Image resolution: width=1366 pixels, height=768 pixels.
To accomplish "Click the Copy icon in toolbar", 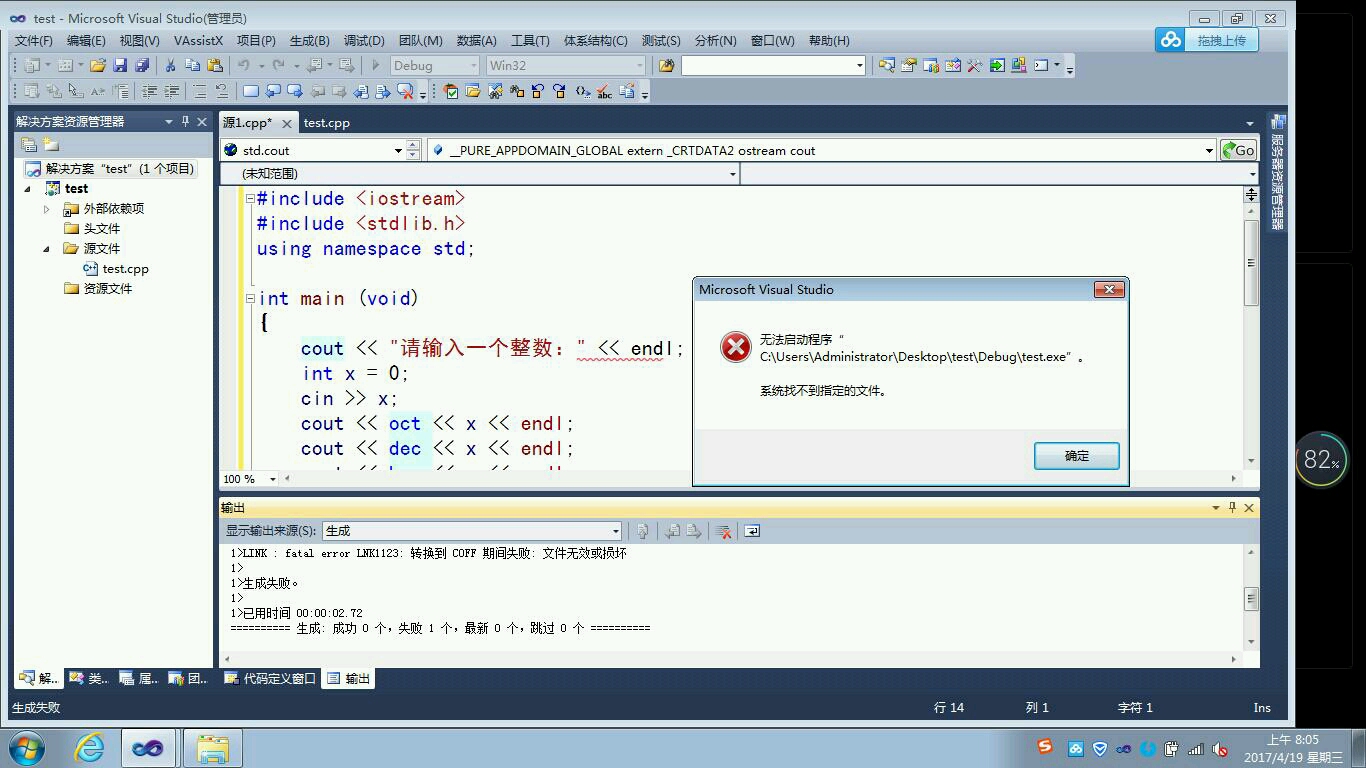I will coord(192,65).
